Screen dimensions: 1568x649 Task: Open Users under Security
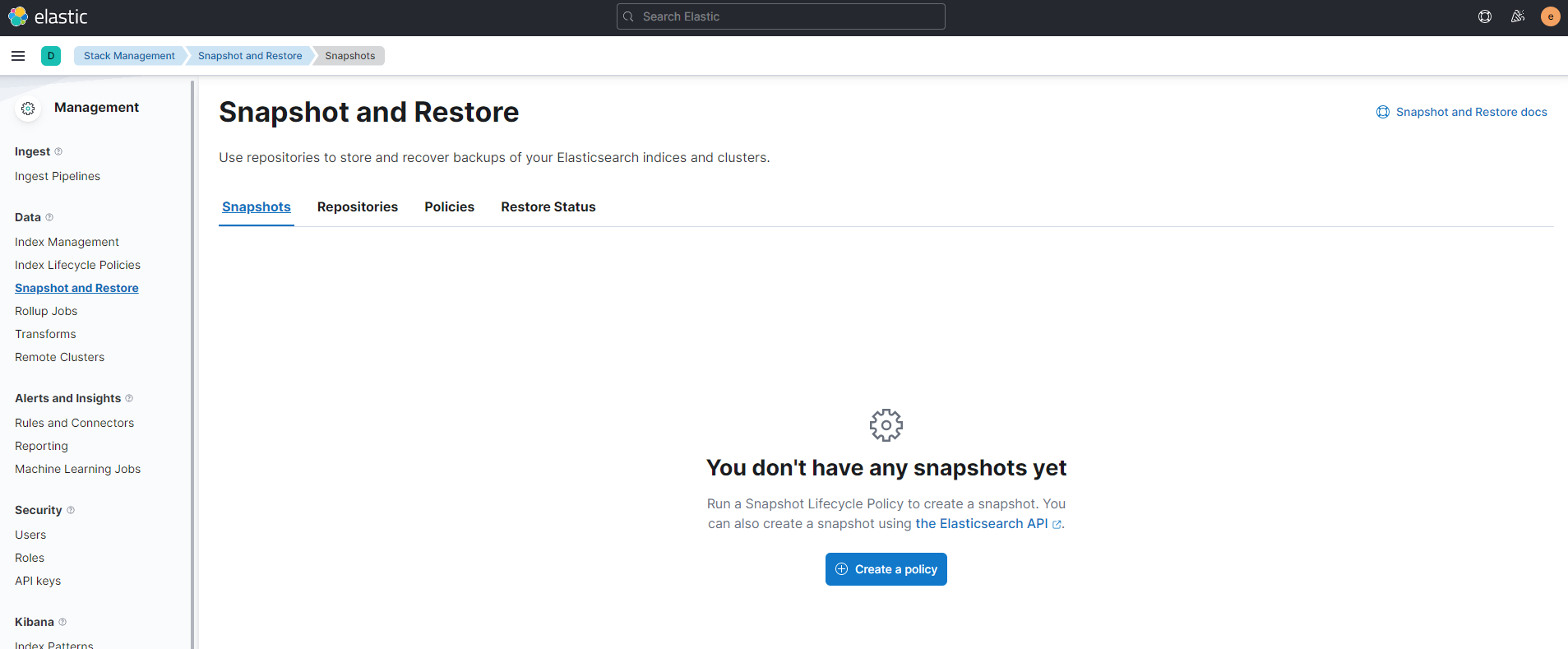pyautogui.click(x=30, y=535)
